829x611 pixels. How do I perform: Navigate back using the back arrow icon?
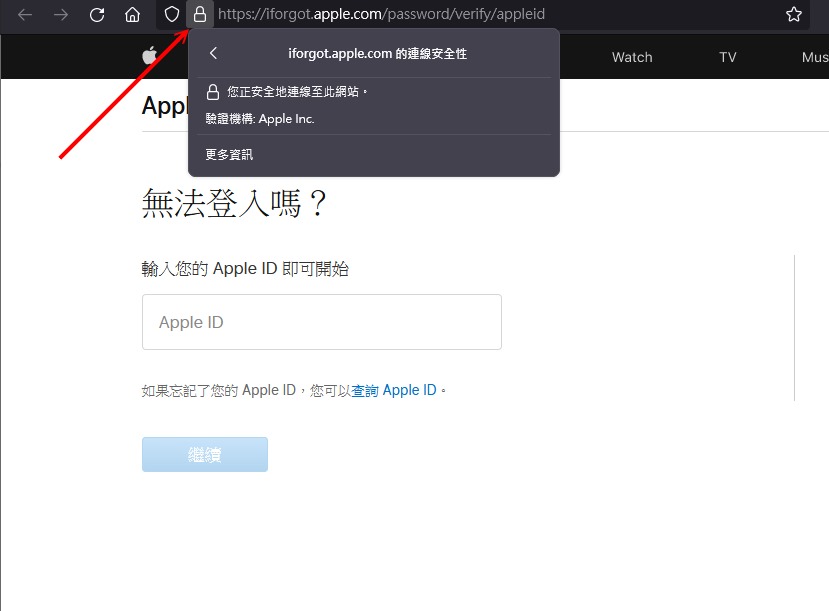coord(24,14)
